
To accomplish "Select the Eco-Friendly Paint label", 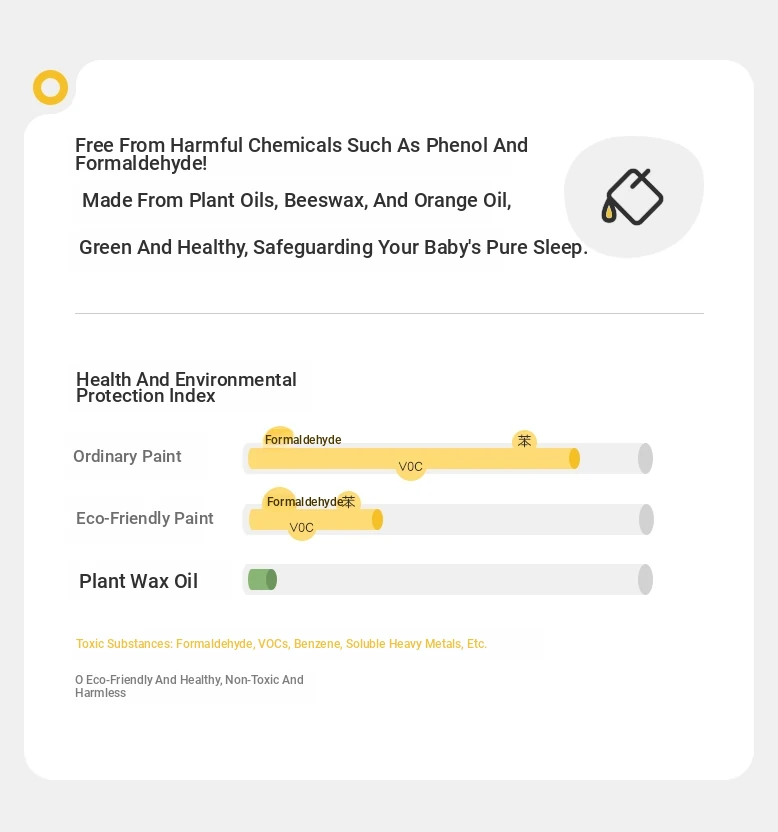I will (x=145, y=518).
